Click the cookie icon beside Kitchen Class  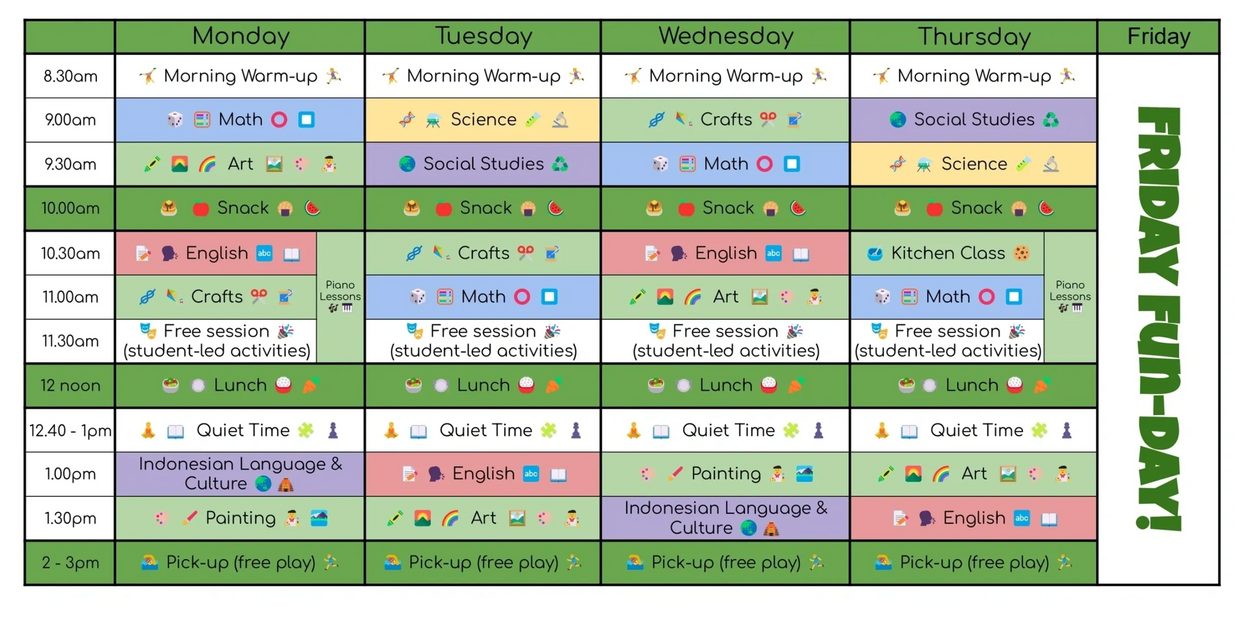tap(1021, 254)
